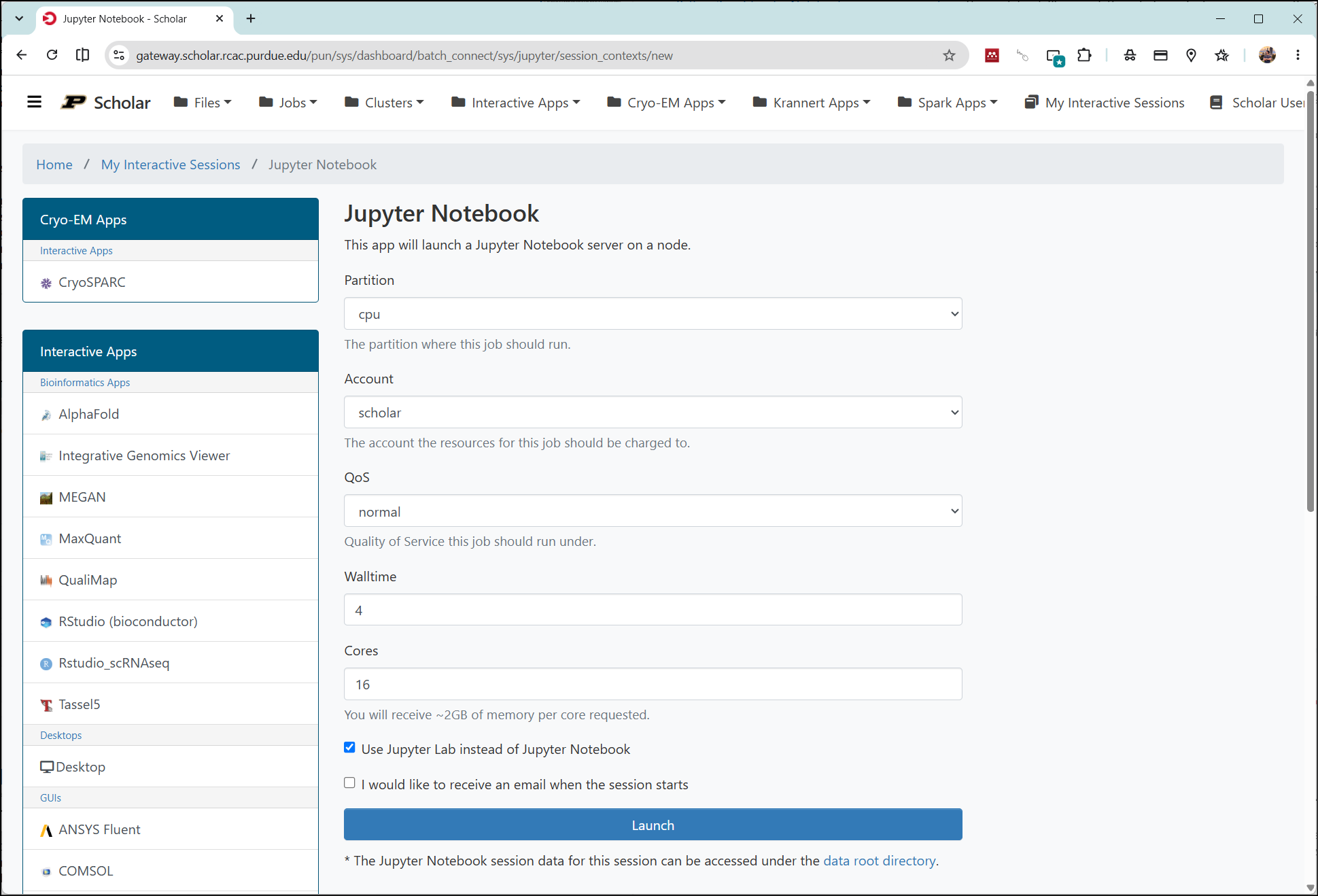Open tab search chevron at top left
Screen dimensions: 1318x896
pos(19,18)
